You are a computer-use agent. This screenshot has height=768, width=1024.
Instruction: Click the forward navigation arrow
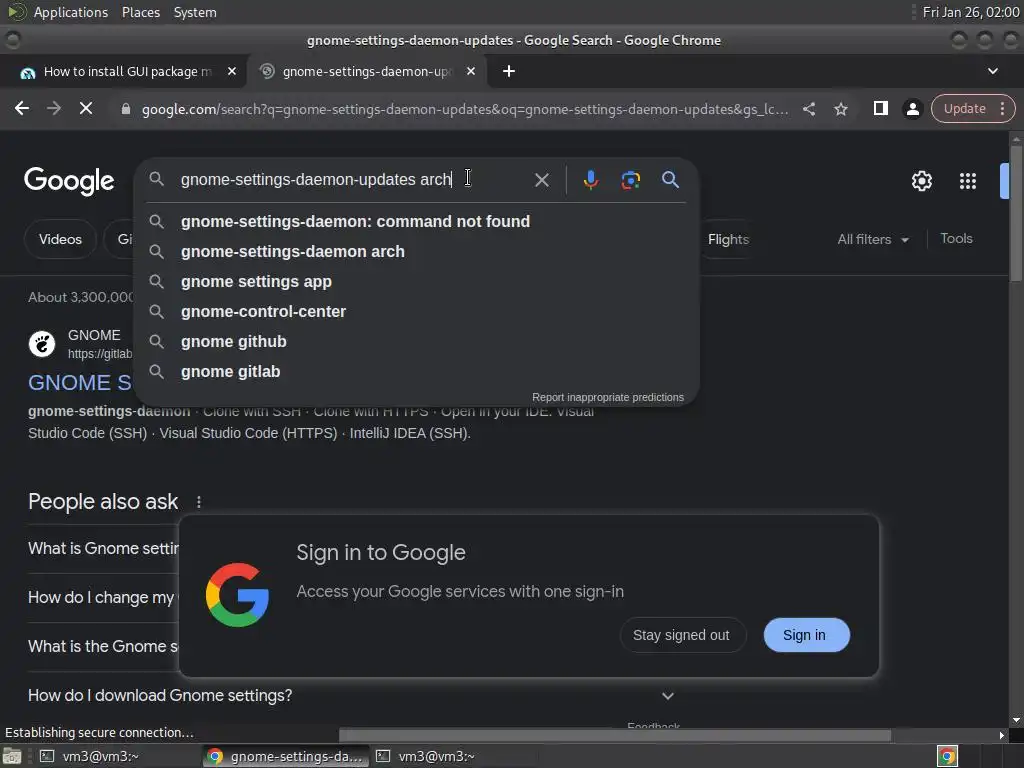(x=54, y=108)
